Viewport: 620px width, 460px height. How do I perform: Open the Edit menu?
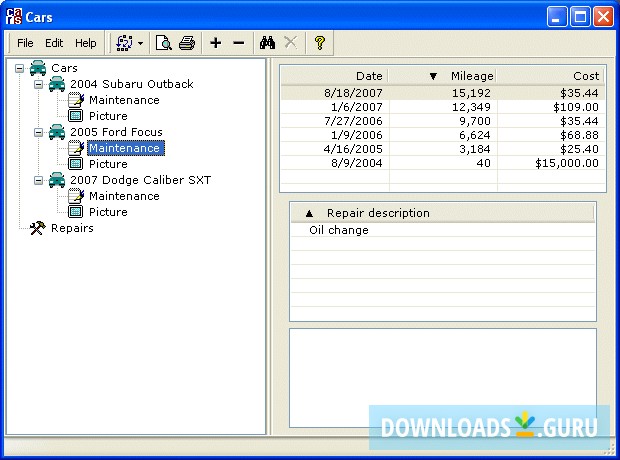tap(54, 43)
